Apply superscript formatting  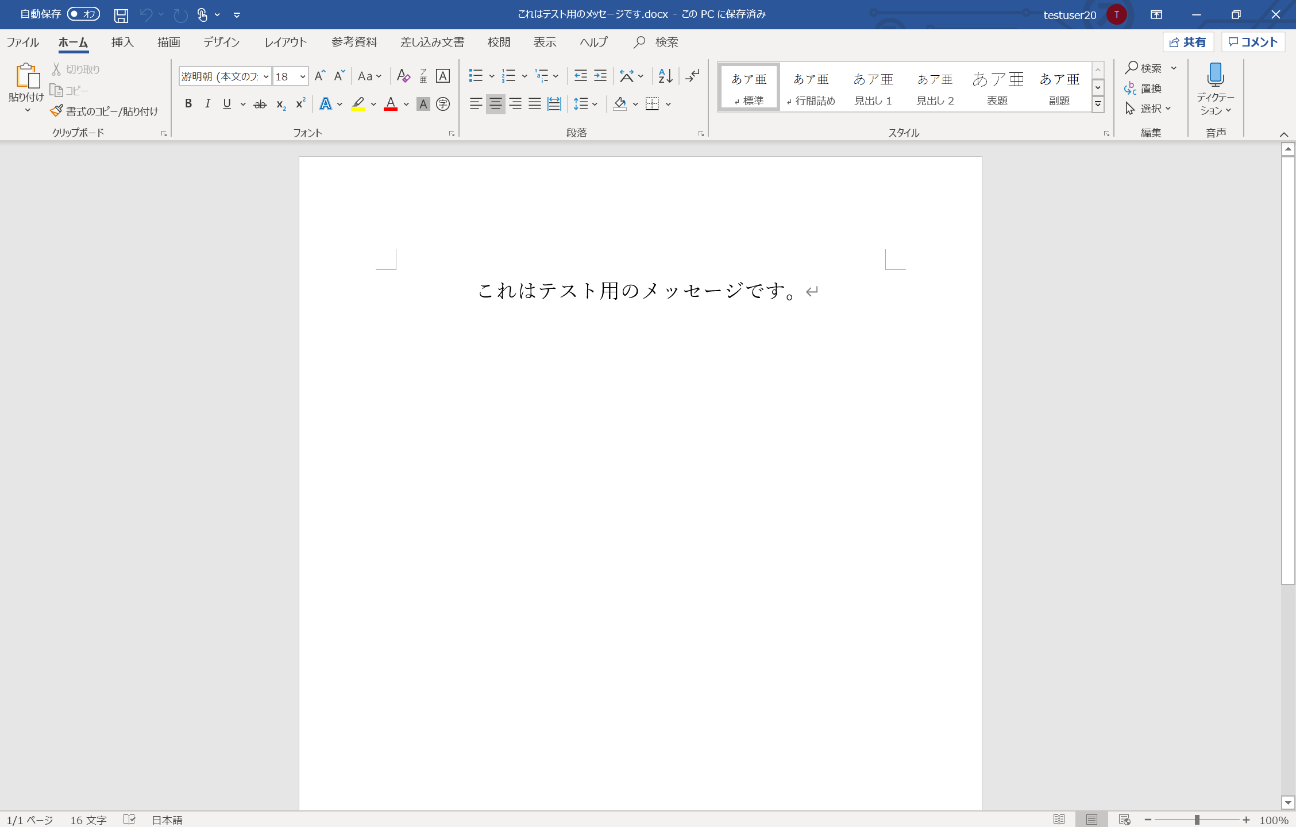coord(300,104)
